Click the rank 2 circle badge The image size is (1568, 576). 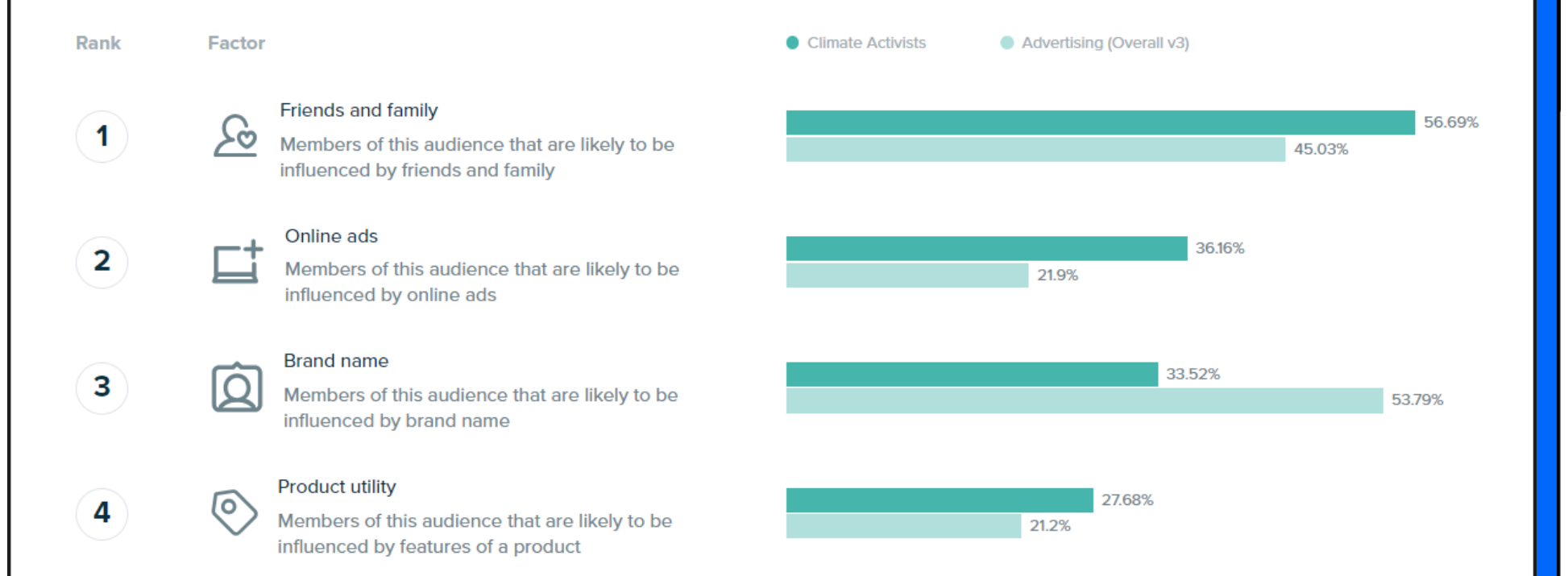pos(102,262)
